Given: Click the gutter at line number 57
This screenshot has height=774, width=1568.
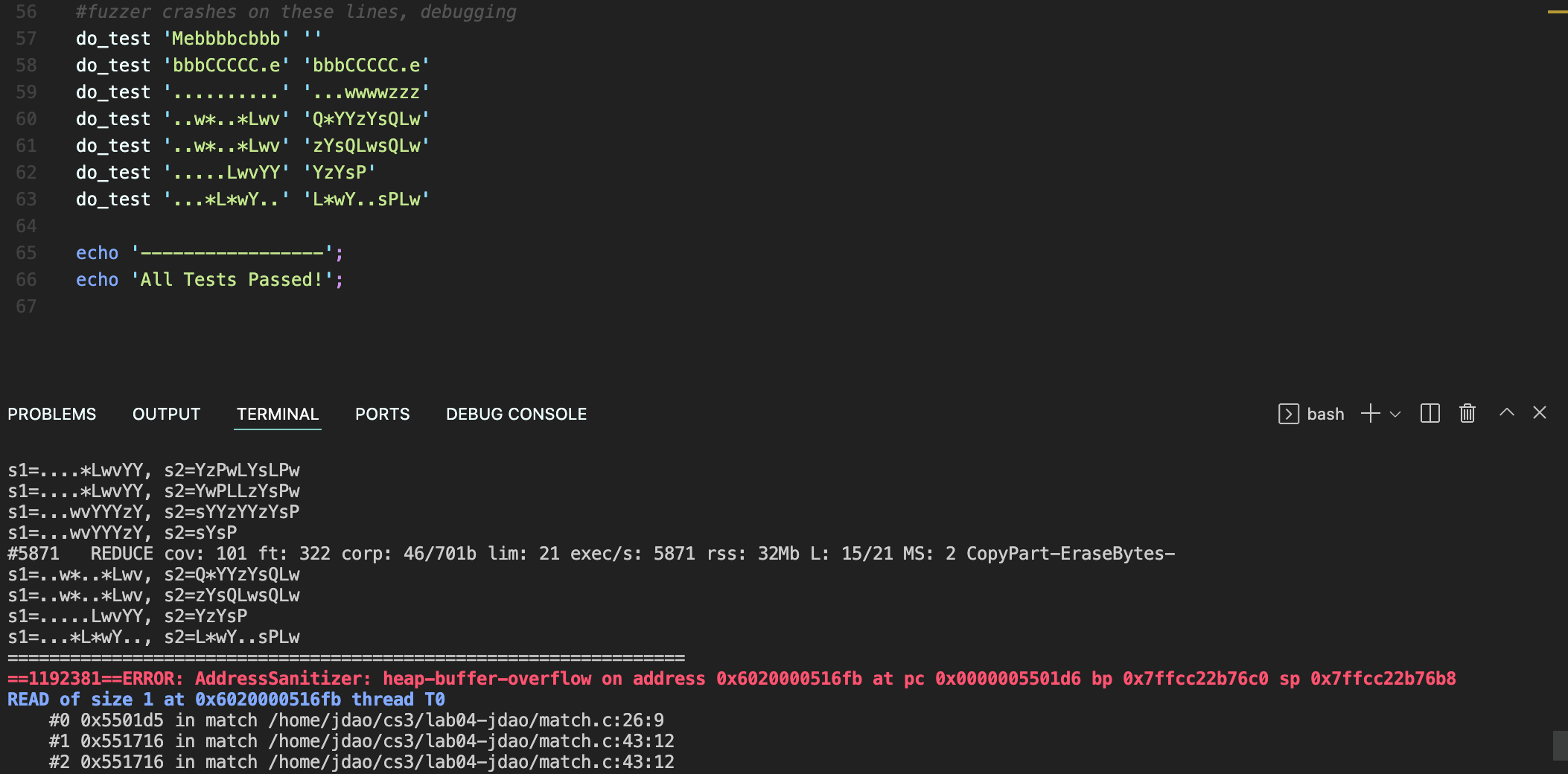Looking at the screenshot, I should pyautogui.click(x=26, y=39).
